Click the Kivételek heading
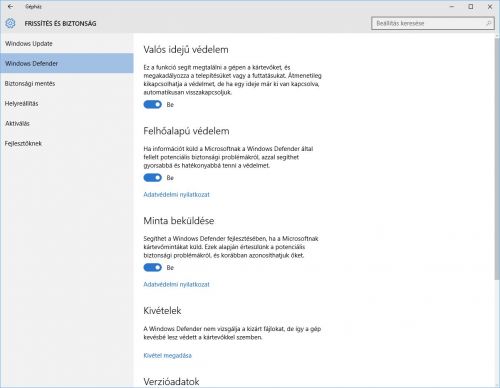The width and height of the screenshot is (500, 388). 162,311
